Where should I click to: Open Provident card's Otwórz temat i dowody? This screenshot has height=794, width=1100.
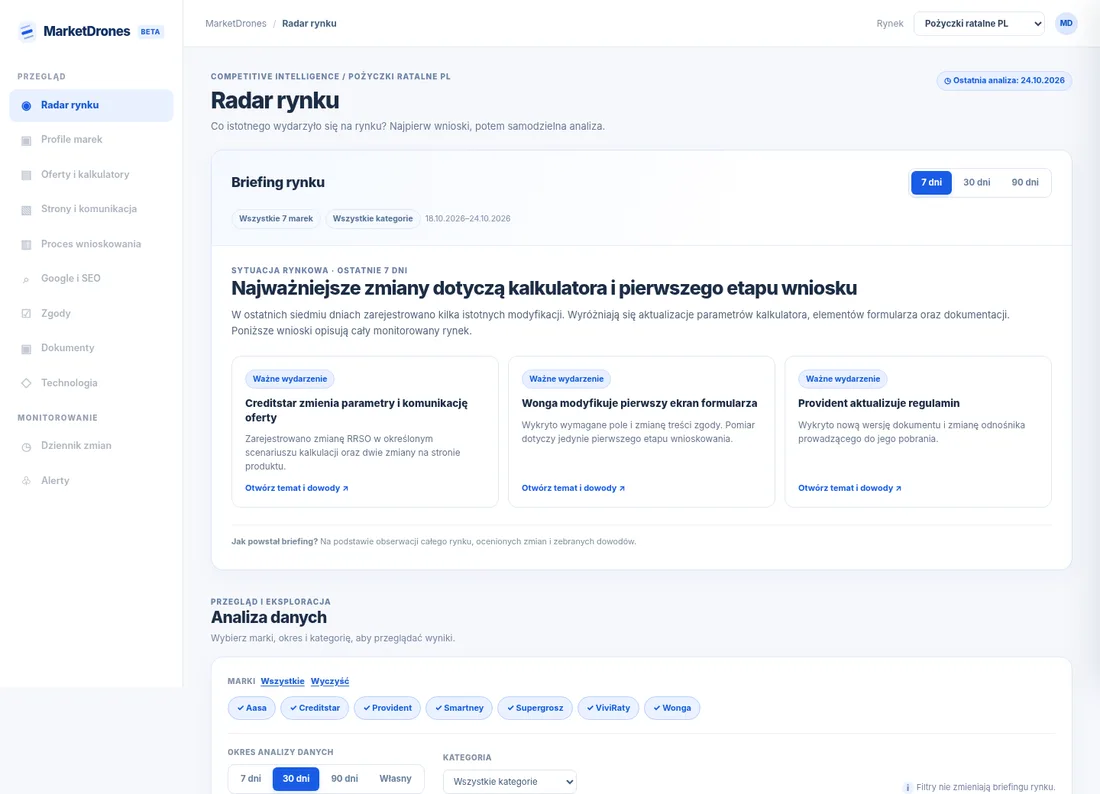point(850,488)
